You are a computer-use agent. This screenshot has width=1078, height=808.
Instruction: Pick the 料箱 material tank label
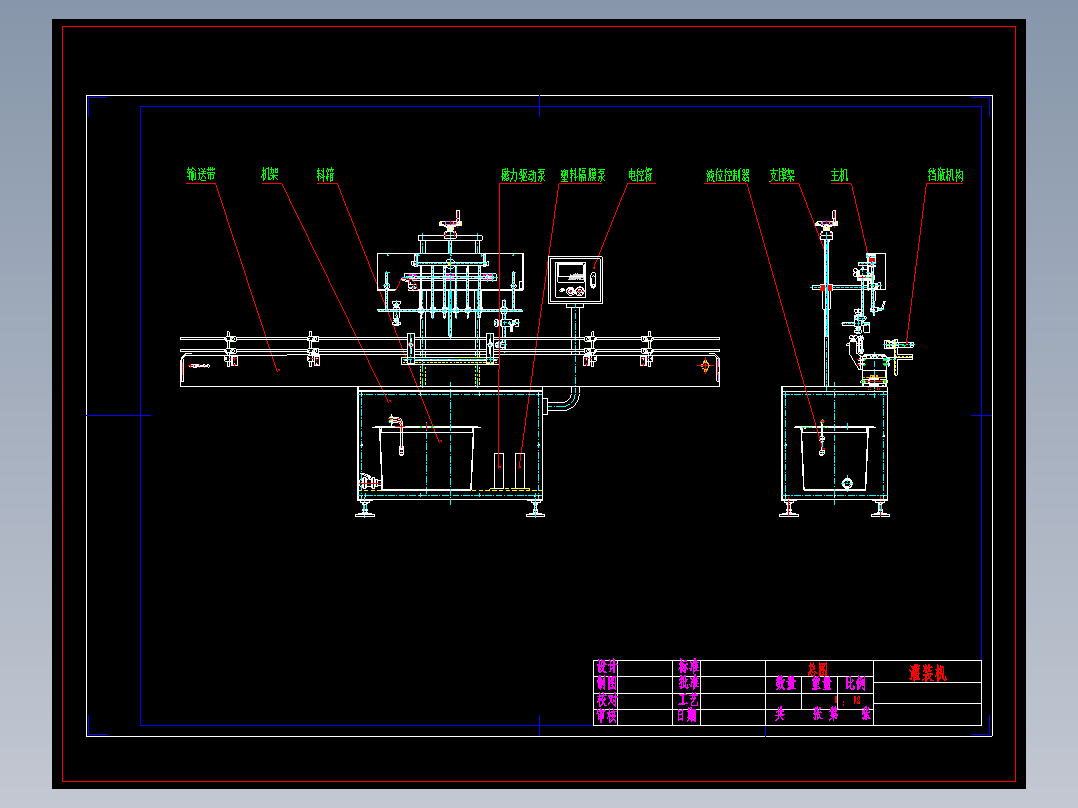pyautogui.click(x=326, y=175)
